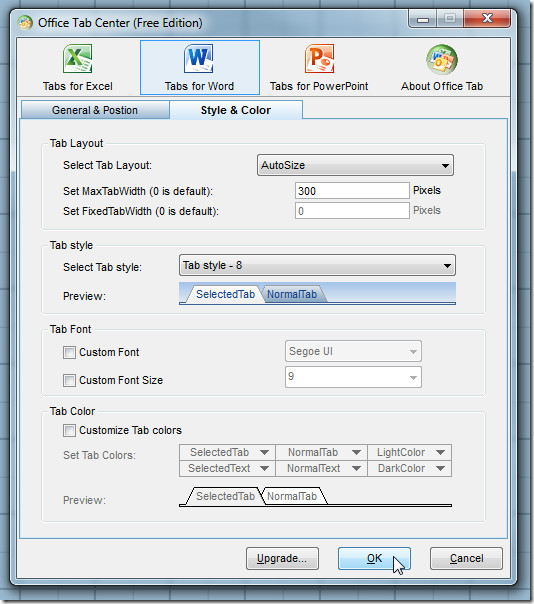This screenshot has height=604, width=534.
Task: Enable the Custom Font Size checkbox
Action: click(x=69, y=380)
